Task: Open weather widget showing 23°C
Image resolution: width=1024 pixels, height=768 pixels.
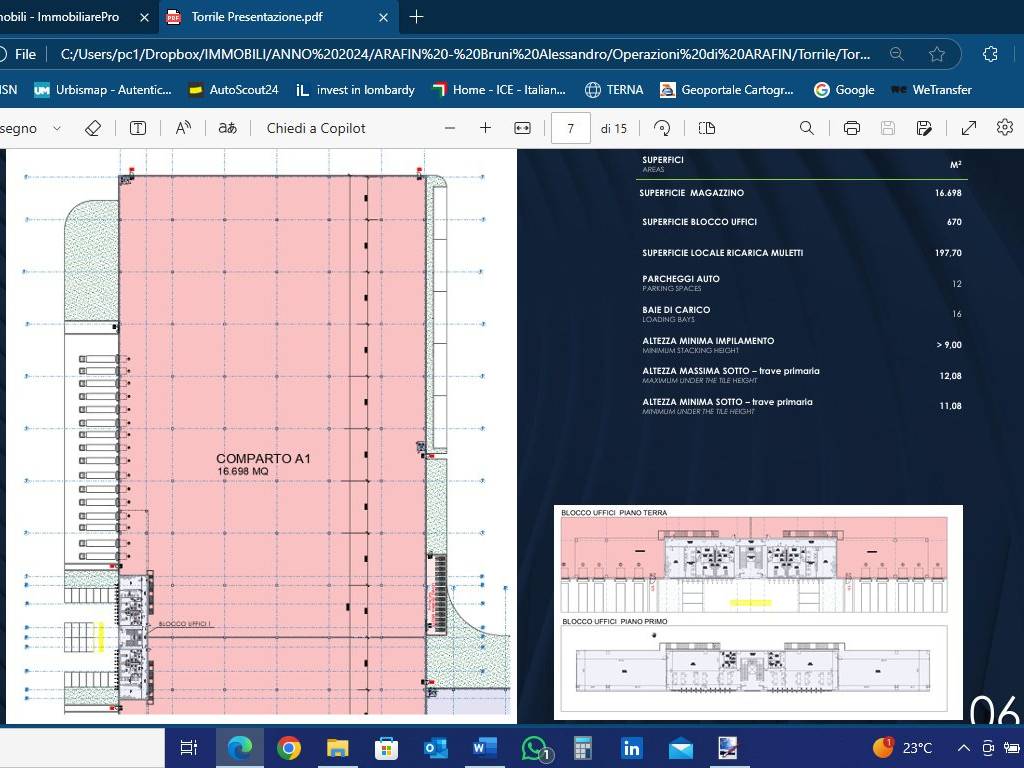Action: (x=903, y=748)
